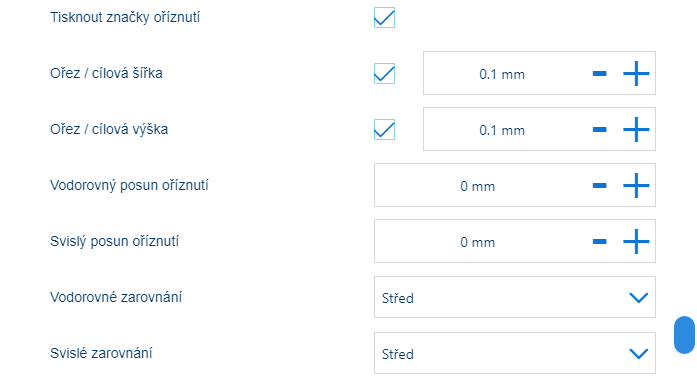Increase Svislý posun oříznutí with plus icon
The width and height of the screenshot is (697, 381).
636,241
